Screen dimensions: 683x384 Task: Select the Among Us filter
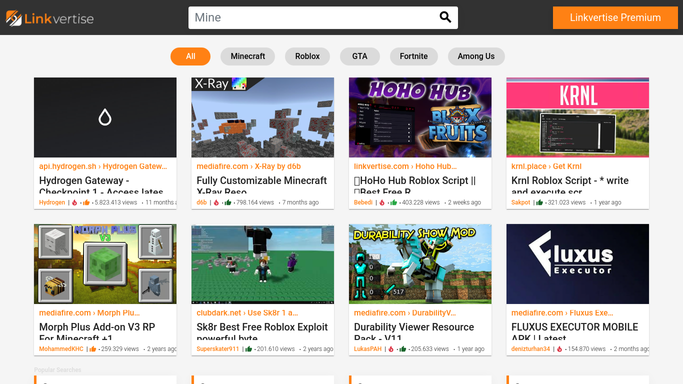[x=476, y=56]
